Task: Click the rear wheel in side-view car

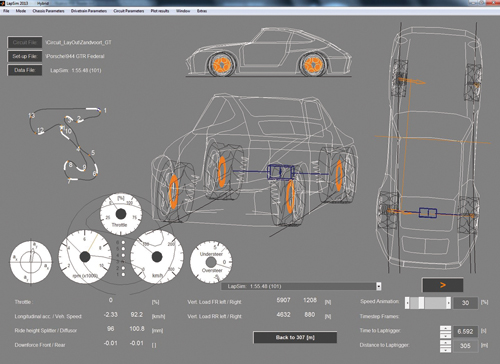Action: point(313,65)
